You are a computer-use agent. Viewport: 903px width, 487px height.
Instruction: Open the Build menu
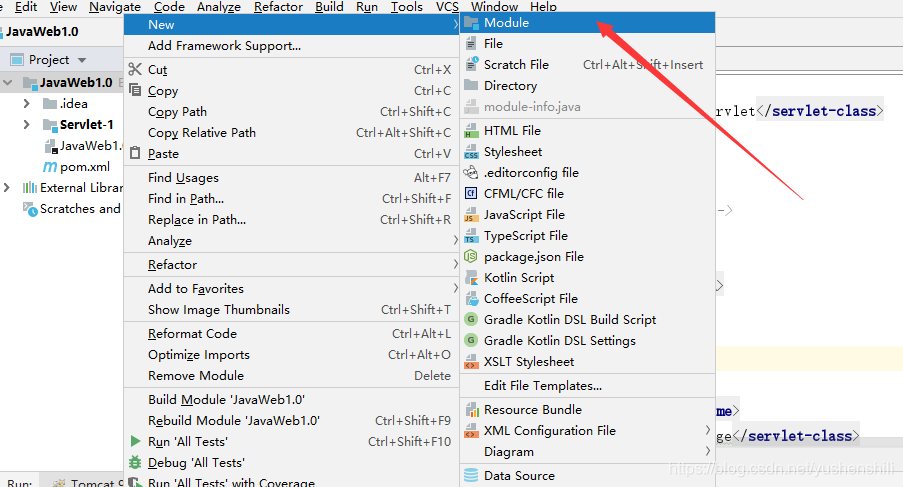coord(329,7)
